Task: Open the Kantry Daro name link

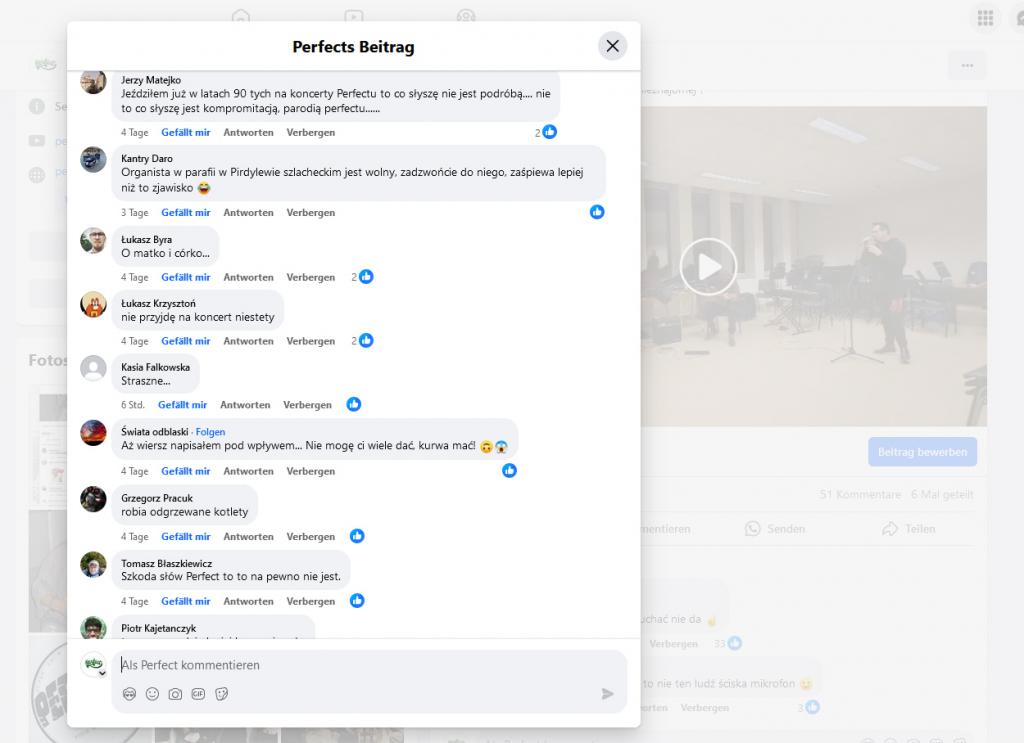Action: click(x=147, y=159)
